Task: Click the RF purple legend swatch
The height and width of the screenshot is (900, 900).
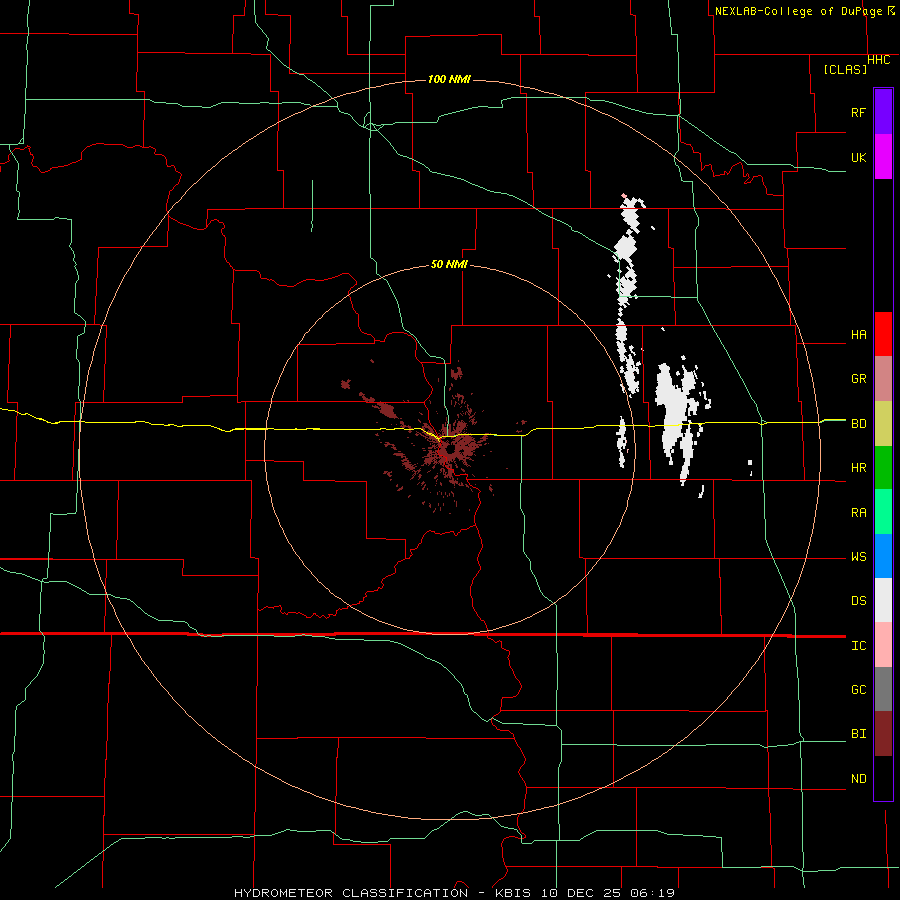Action: 883,112
